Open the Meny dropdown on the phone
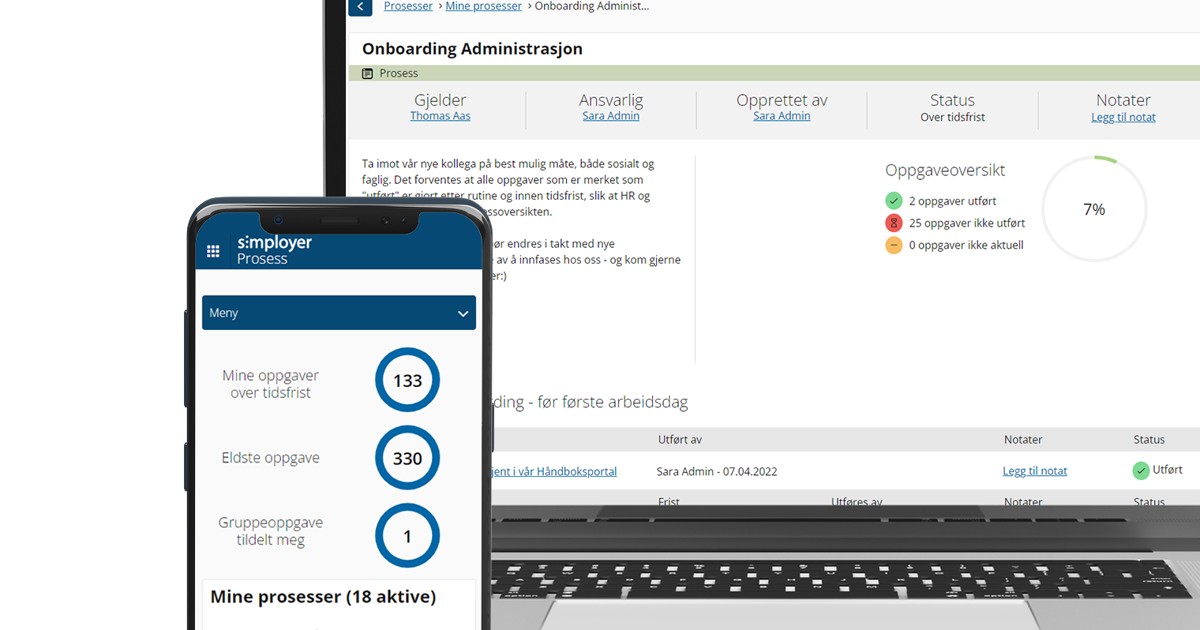Screen dimensions: 1200x630 (338, 312)
